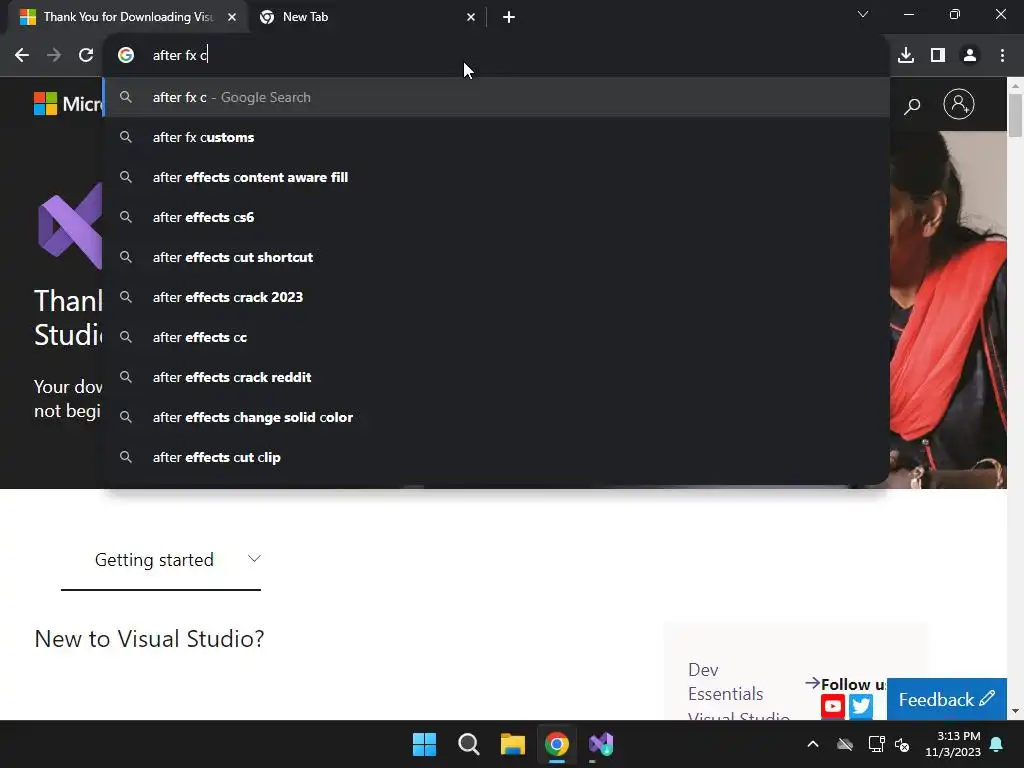The image size is (1024, 768).
Task: Open Visual Studio Installer taskbar icon
Action: (601, 744)
